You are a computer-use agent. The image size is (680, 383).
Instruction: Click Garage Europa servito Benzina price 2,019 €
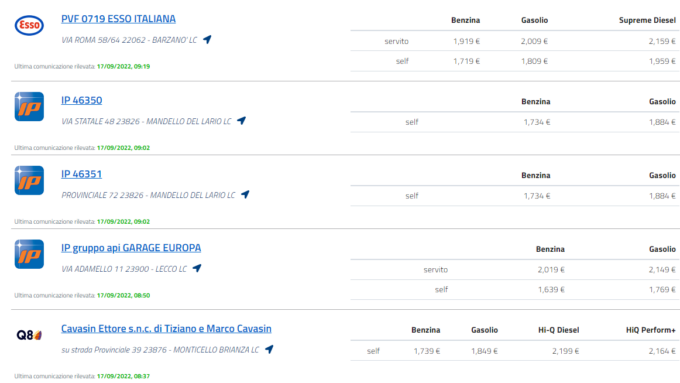tap(551, 269)
